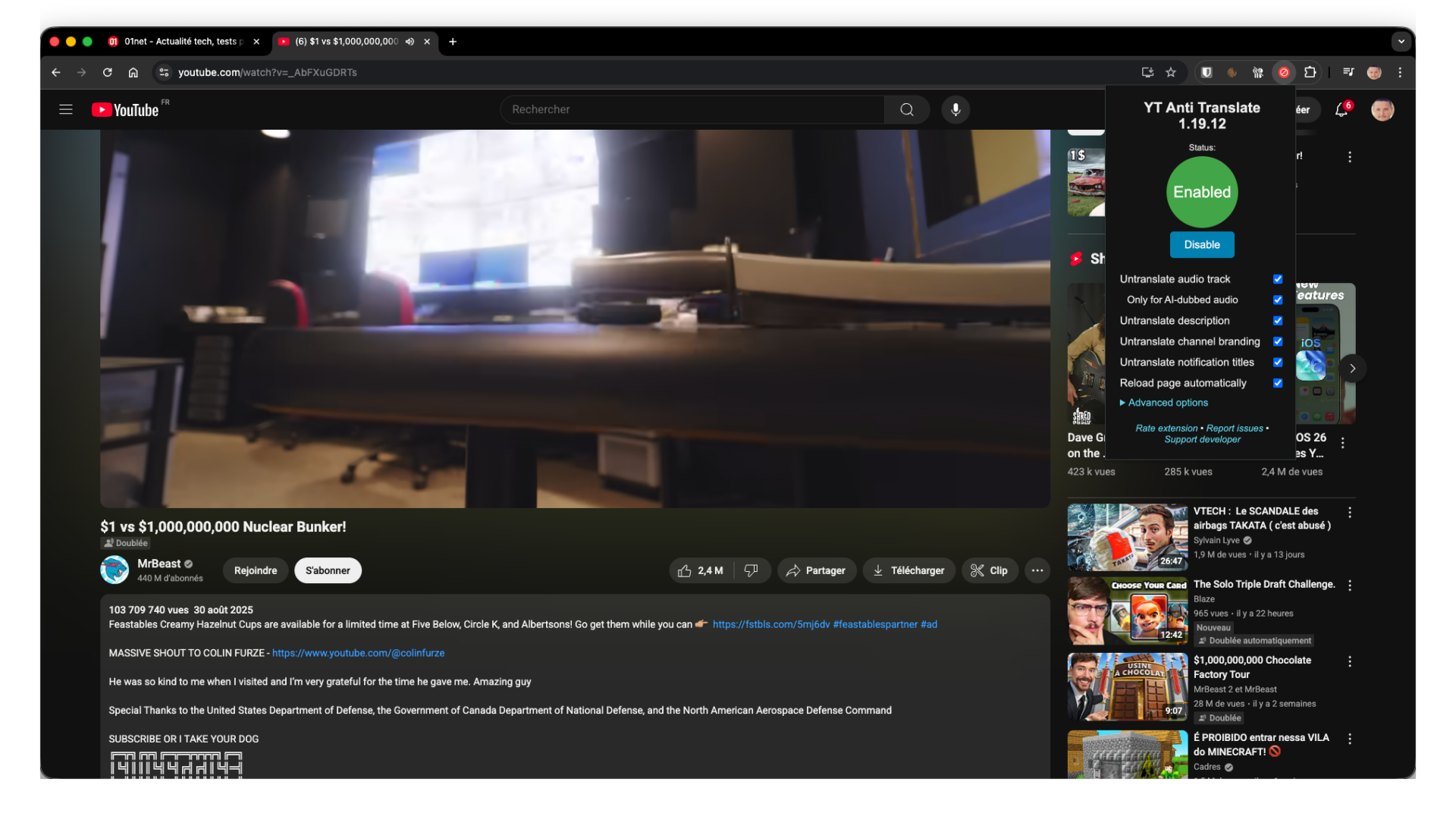Show next Shorts with the arrow
This screenshot has height=832, width=1456.
(x=1353, y=369)
